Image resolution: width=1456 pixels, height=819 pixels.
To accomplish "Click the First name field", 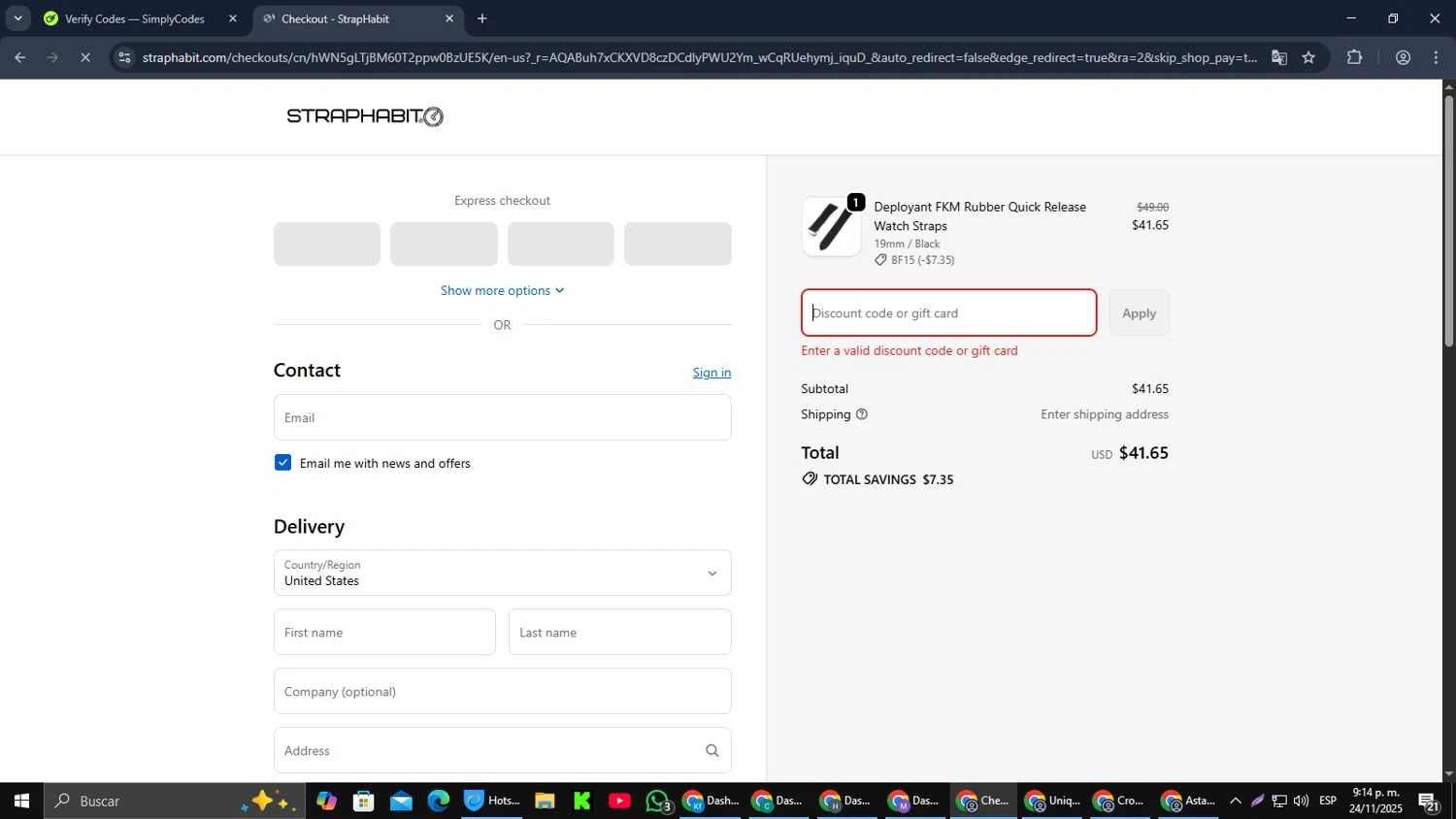I will 384,632.
